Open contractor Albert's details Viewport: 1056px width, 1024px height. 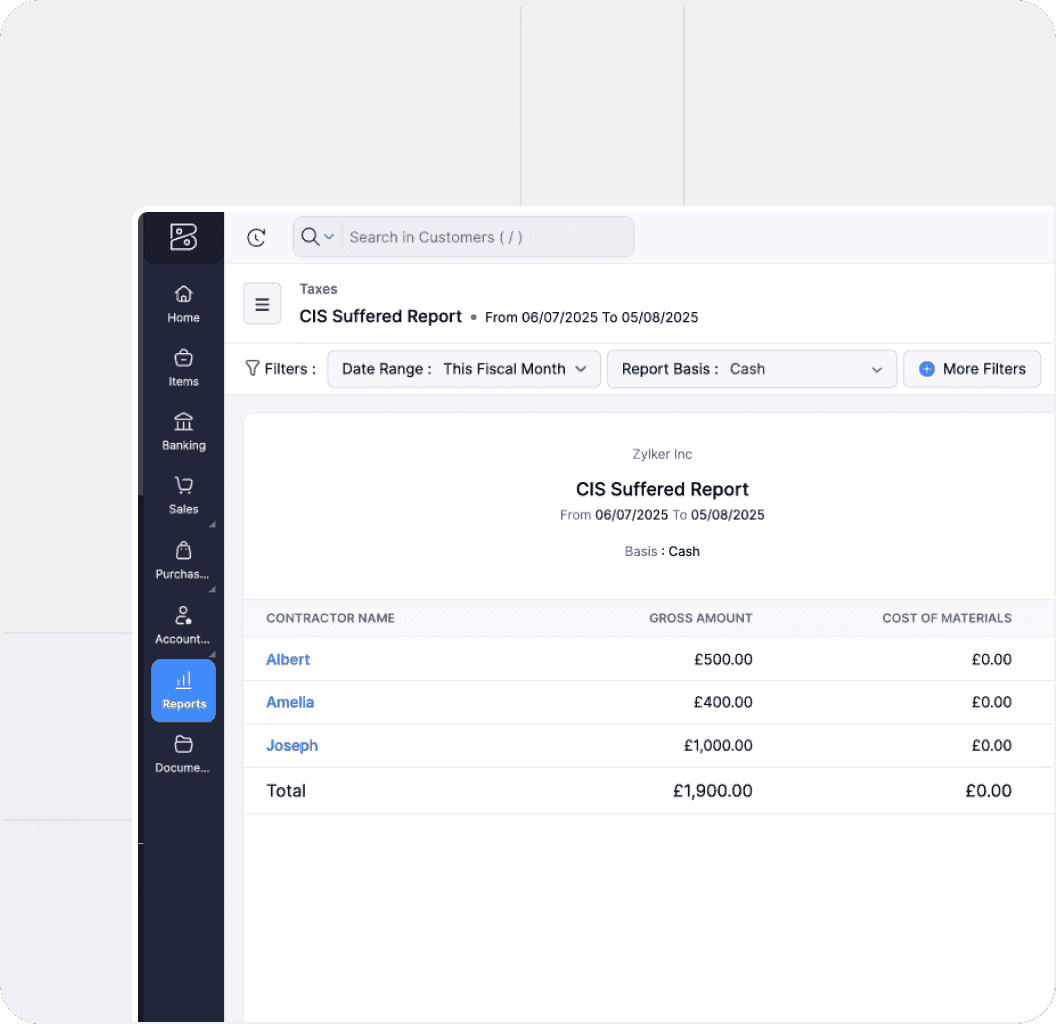(x=288, y=659)
